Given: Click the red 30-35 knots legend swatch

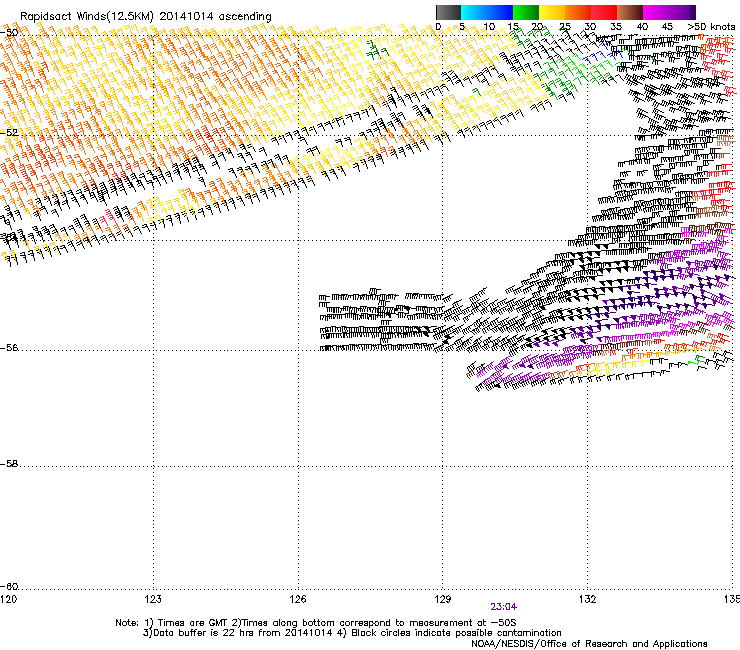Looking at the screenshot, I should [x=604, y=12].
